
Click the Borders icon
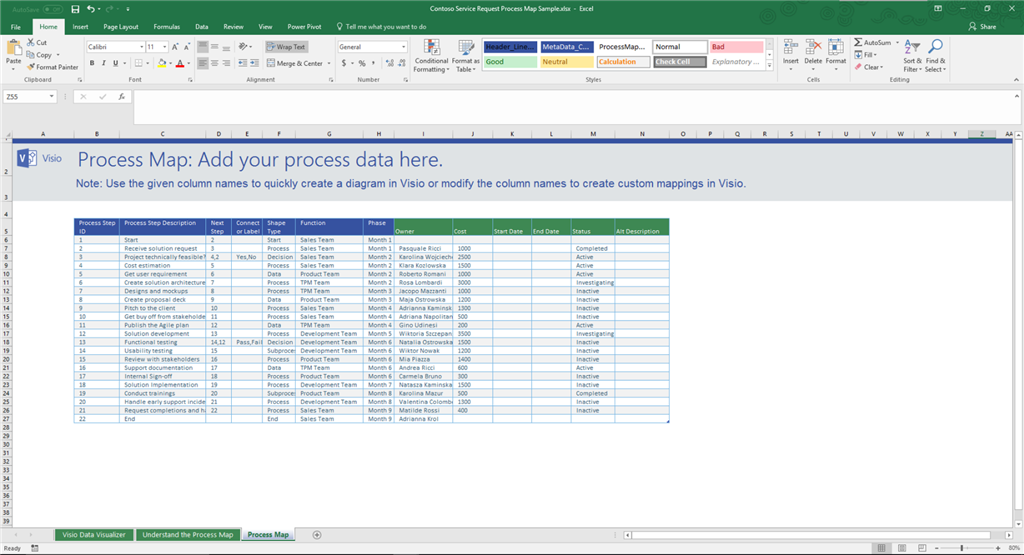[138, 63]
